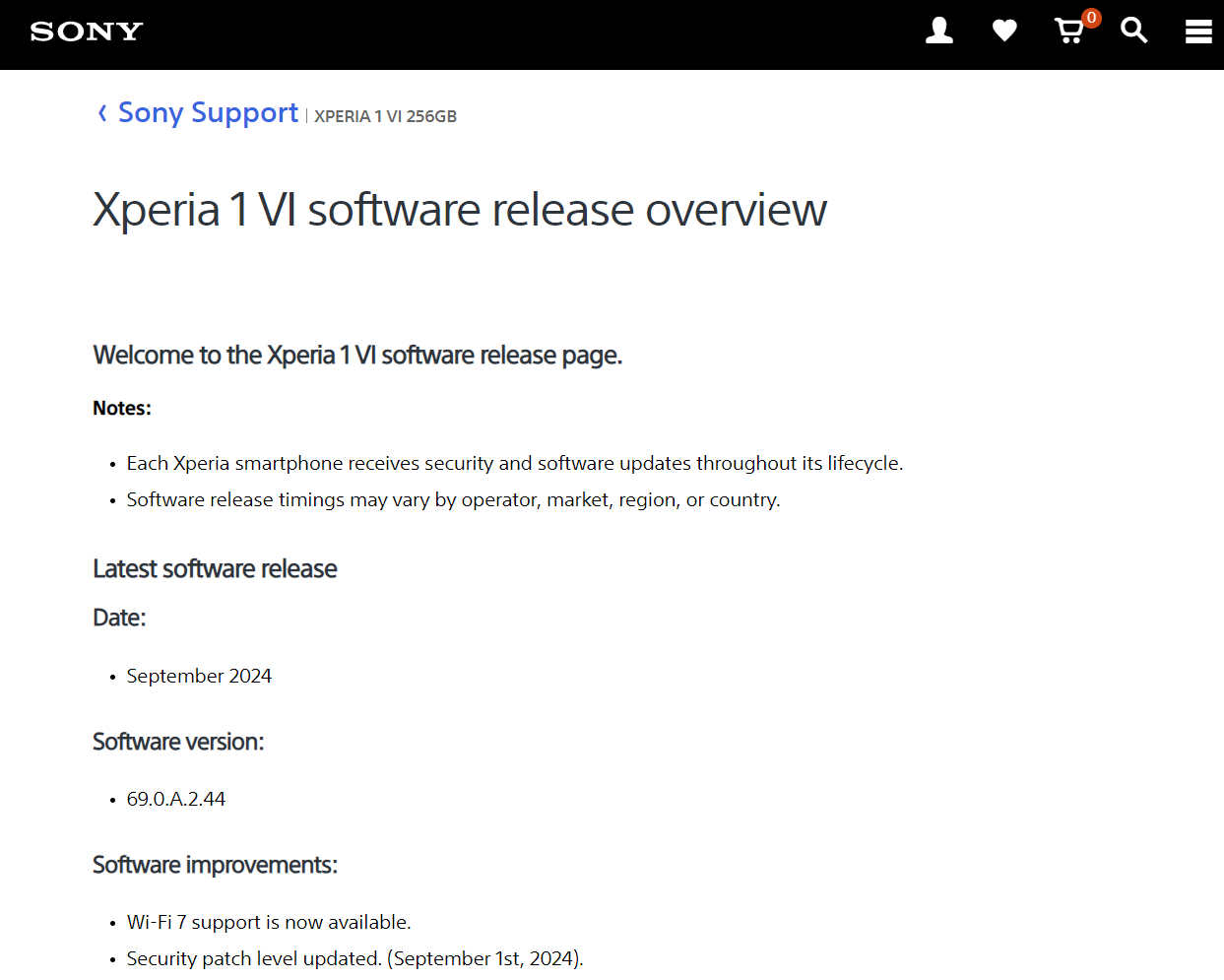Click the Security patch level updated line

[x=354, y=959]
